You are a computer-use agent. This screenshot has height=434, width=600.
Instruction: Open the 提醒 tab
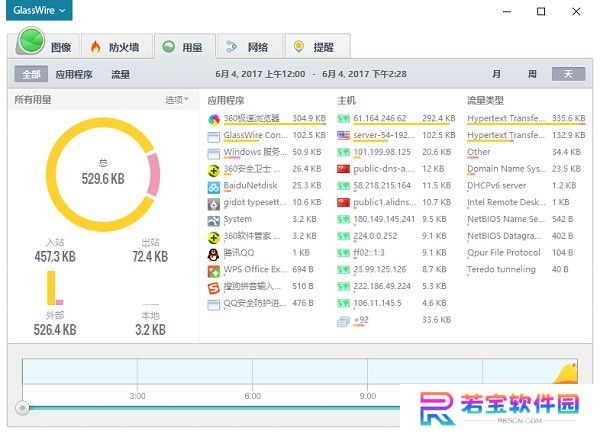317,47
